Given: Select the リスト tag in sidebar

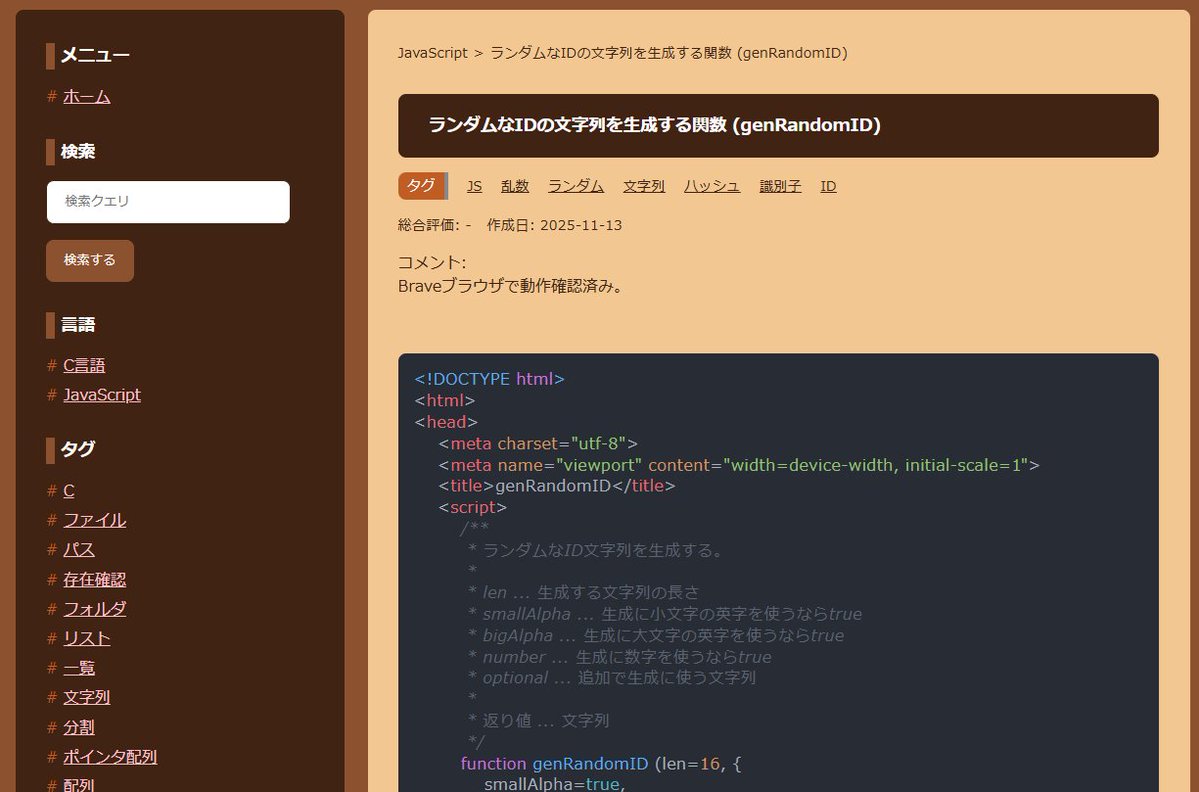Looking at the screenshot, I should (86, 638).
